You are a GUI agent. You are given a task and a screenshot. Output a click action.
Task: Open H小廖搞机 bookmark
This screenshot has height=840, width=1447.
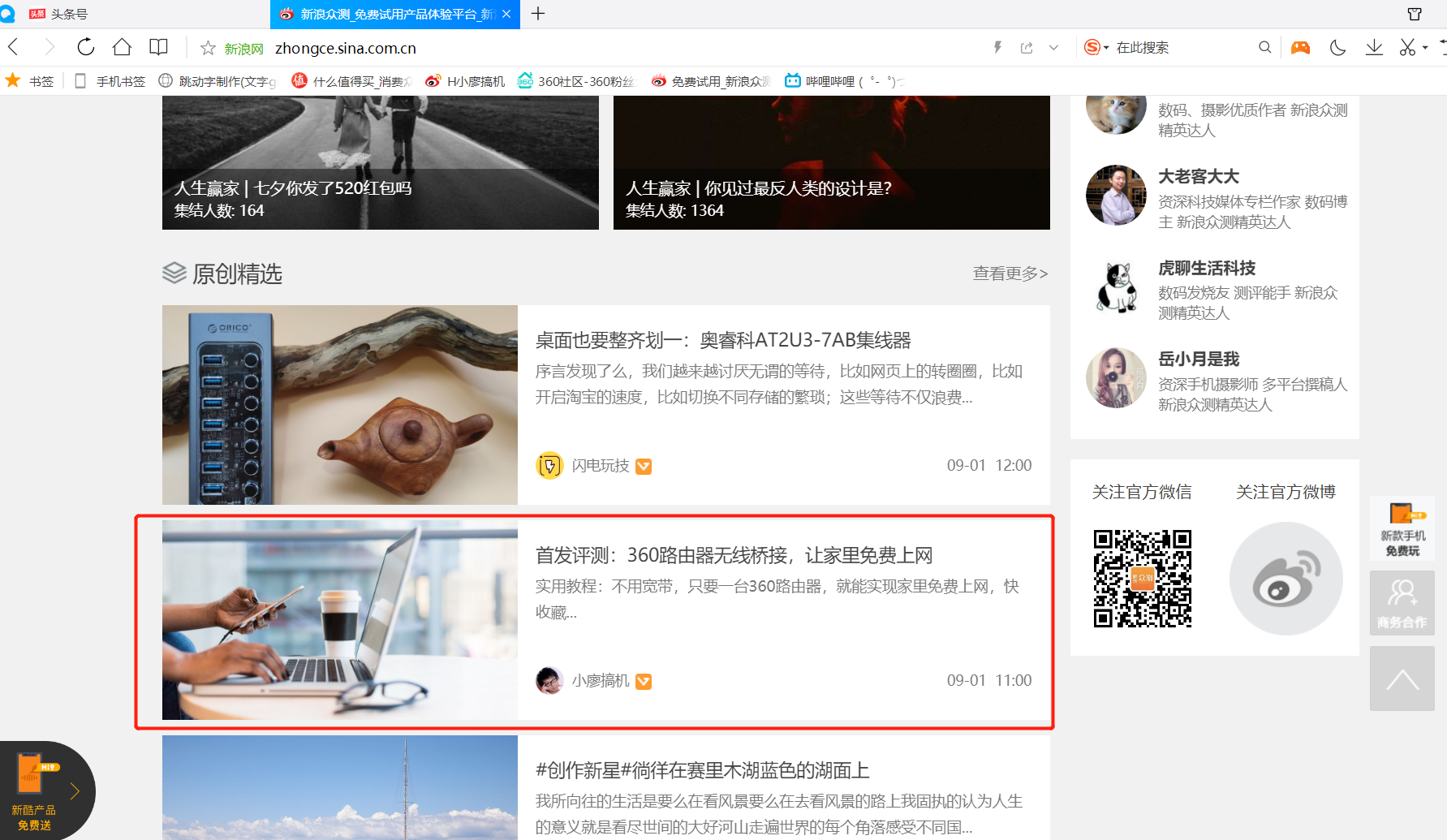(x=465, y=81)
